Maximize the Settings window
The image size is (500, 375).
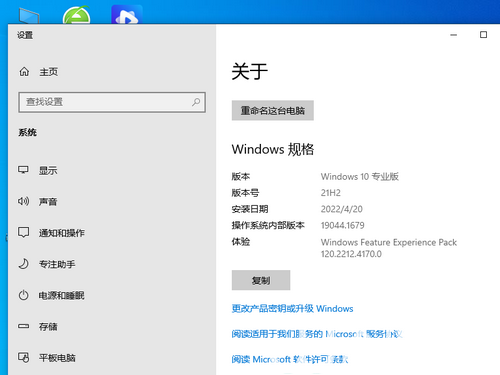tap(483, 35)
